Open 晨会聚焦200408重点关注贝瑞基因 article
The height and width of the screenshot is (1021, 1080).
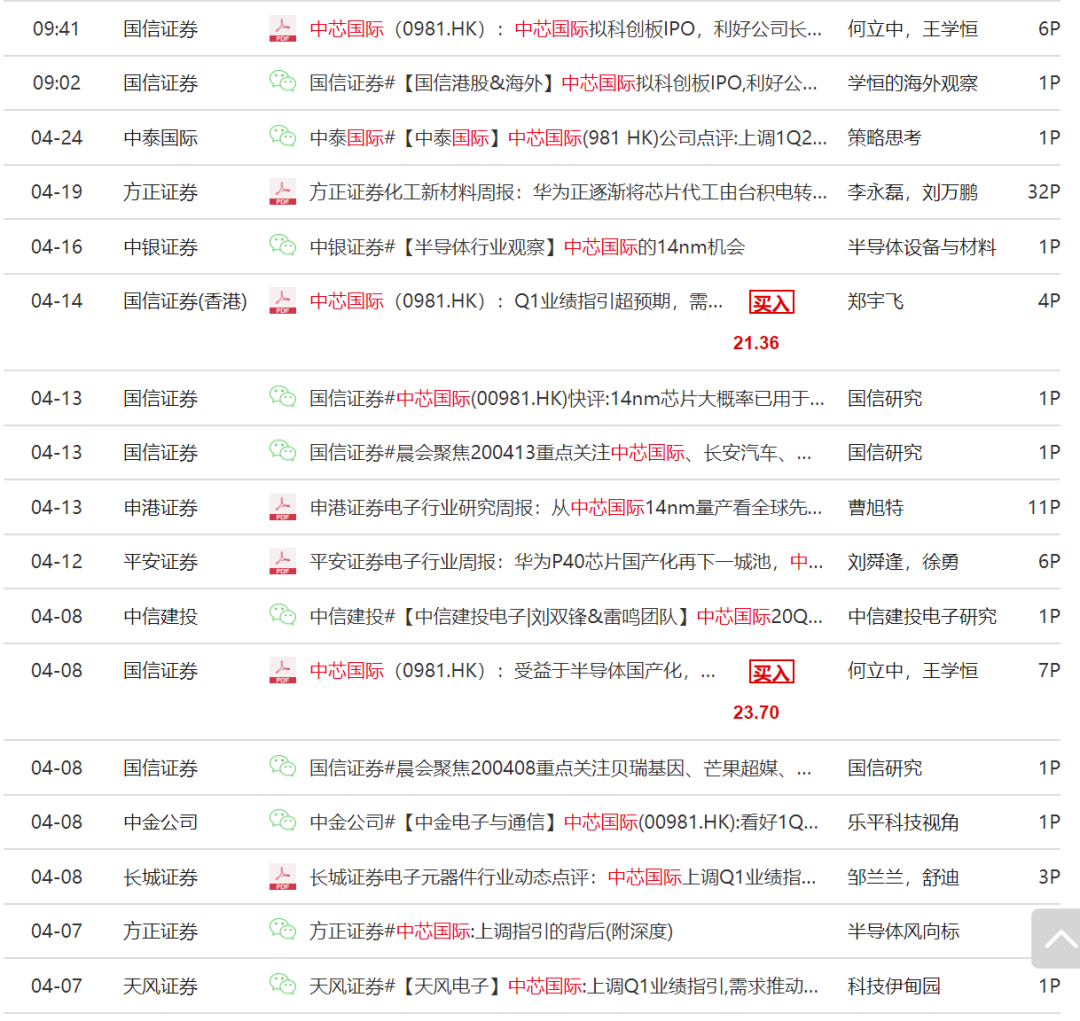coord(561,767)
